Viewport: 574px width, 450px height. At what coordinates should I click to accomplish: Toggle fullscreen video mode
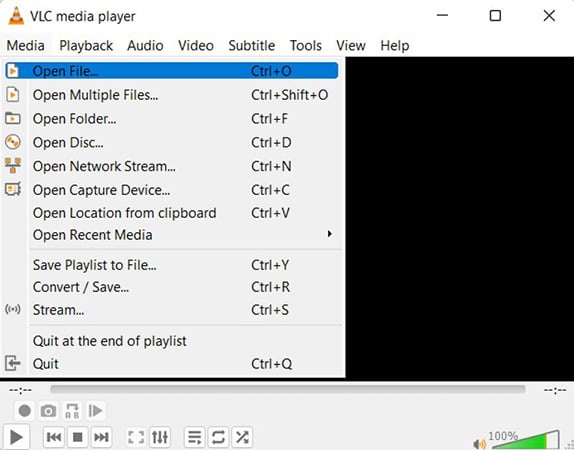(136, 437)
